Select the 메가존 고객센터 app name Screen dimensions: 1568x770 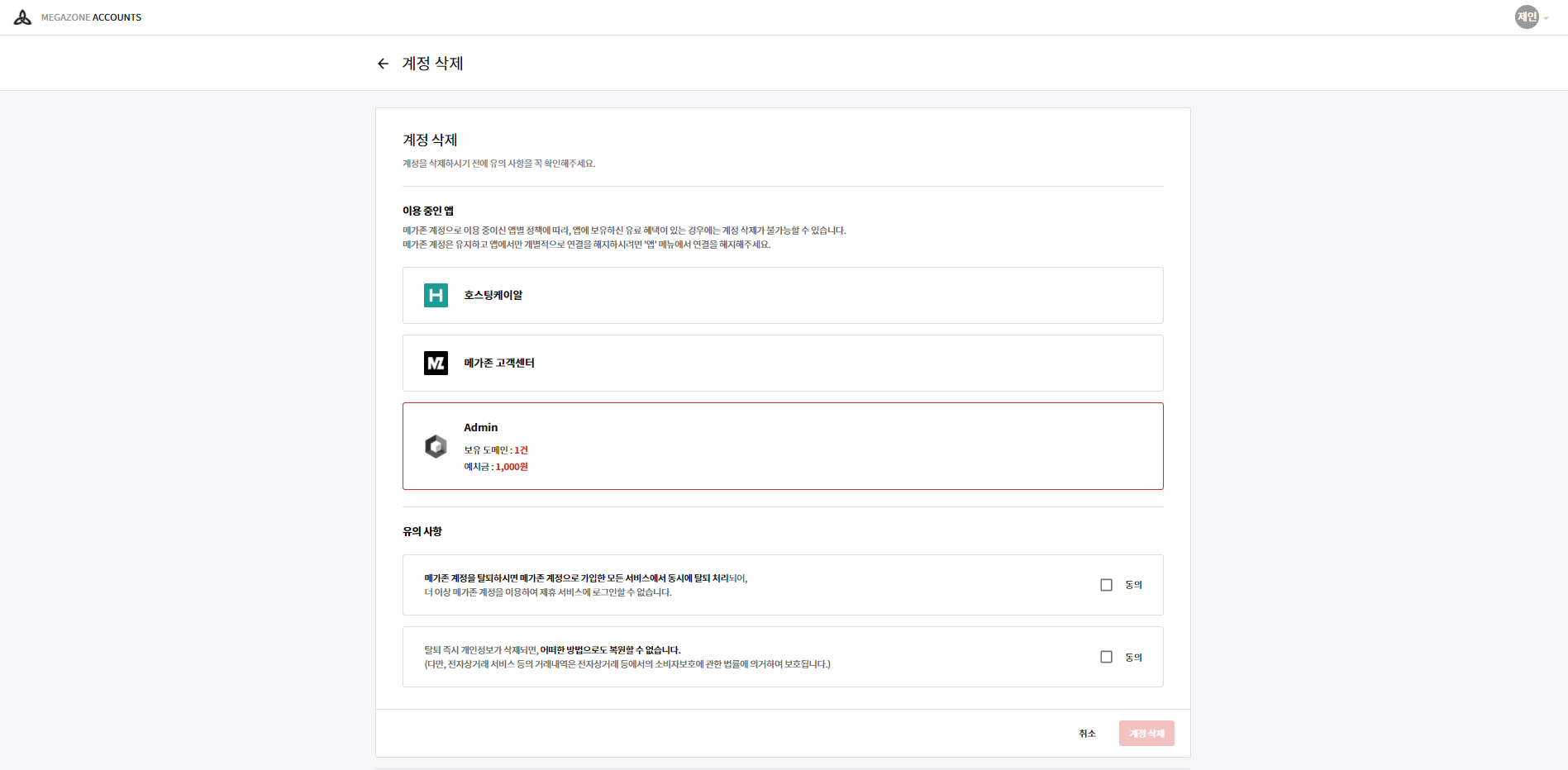[499, 363]
